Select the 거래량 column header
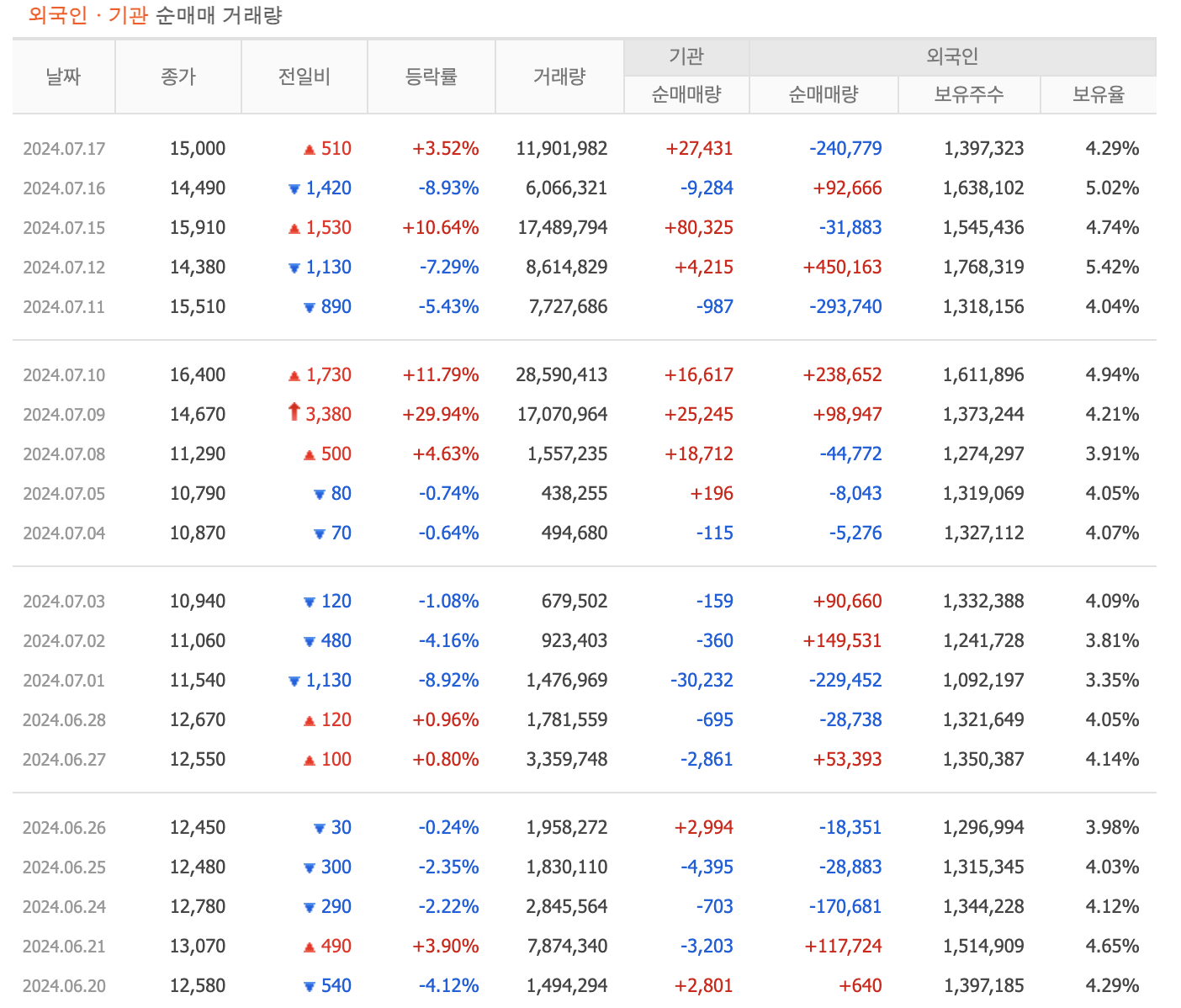 (559, 76)
